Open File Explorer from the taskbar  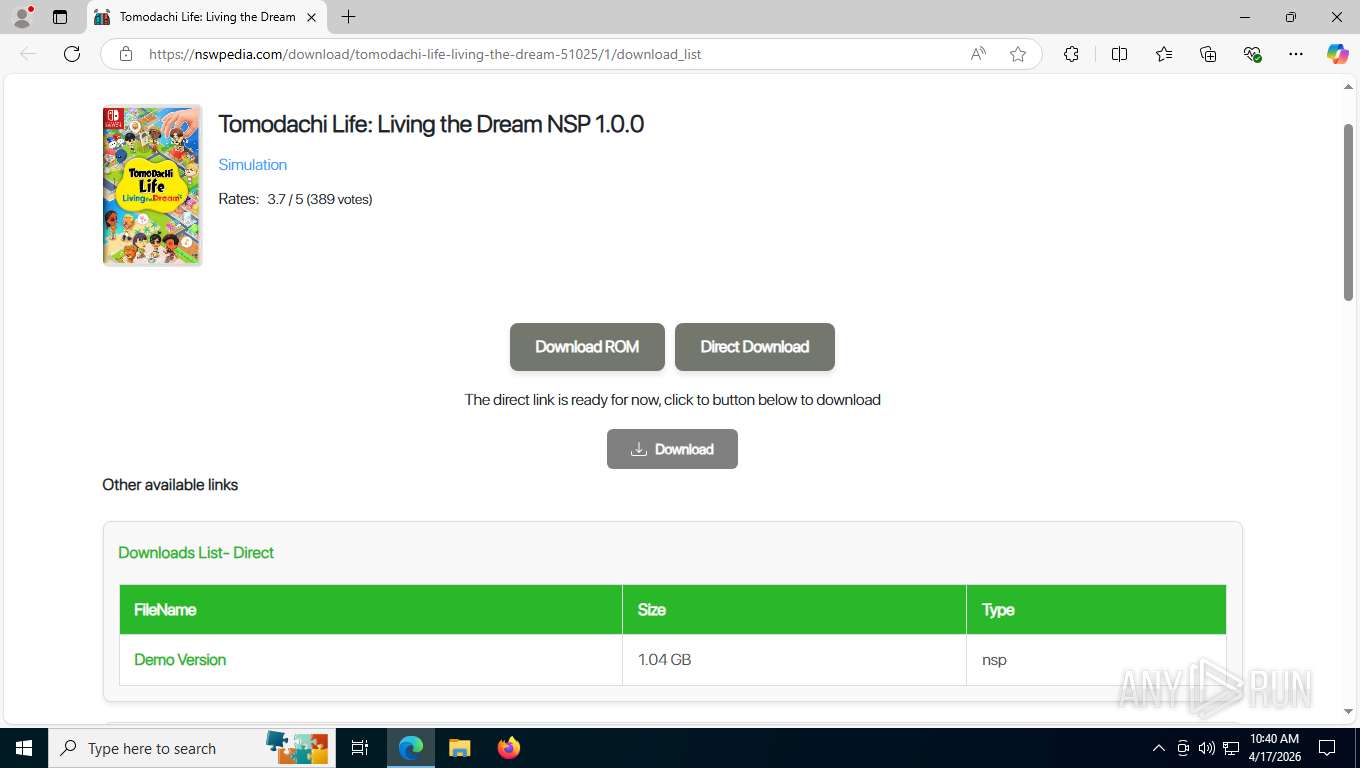pyautogui.click(x=459, y=748)
